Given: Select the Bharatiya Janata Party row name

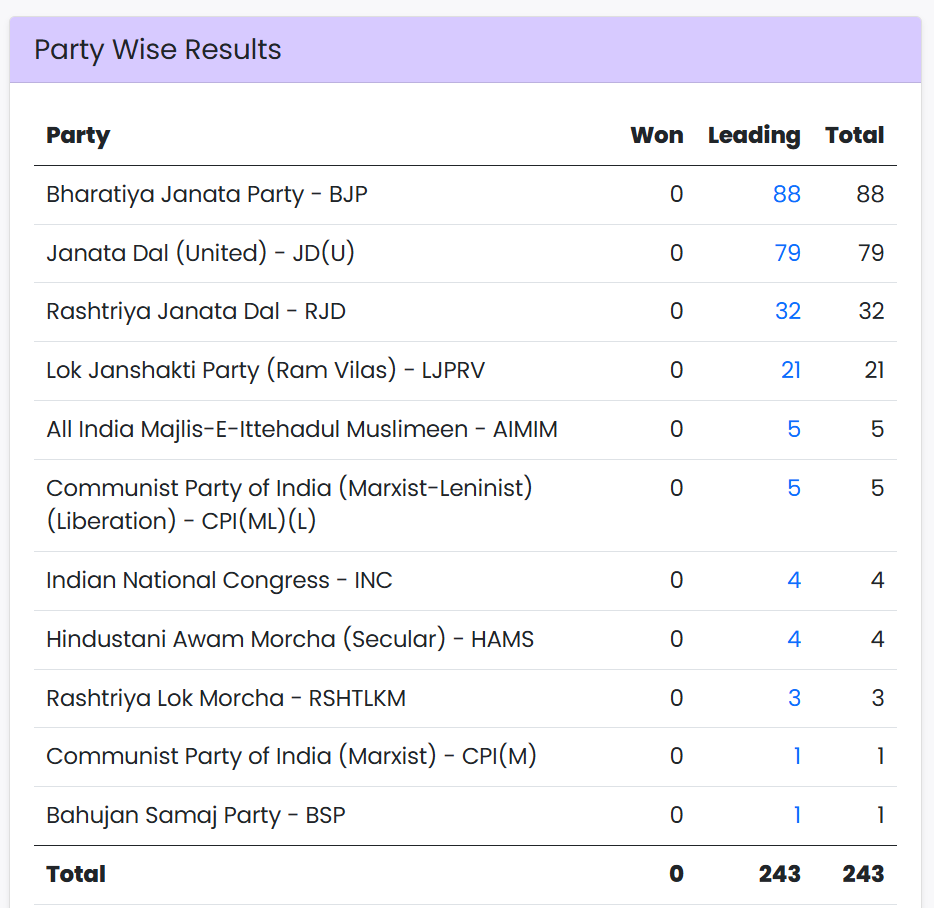Looking at the screenshot, I should pos(207,195).
